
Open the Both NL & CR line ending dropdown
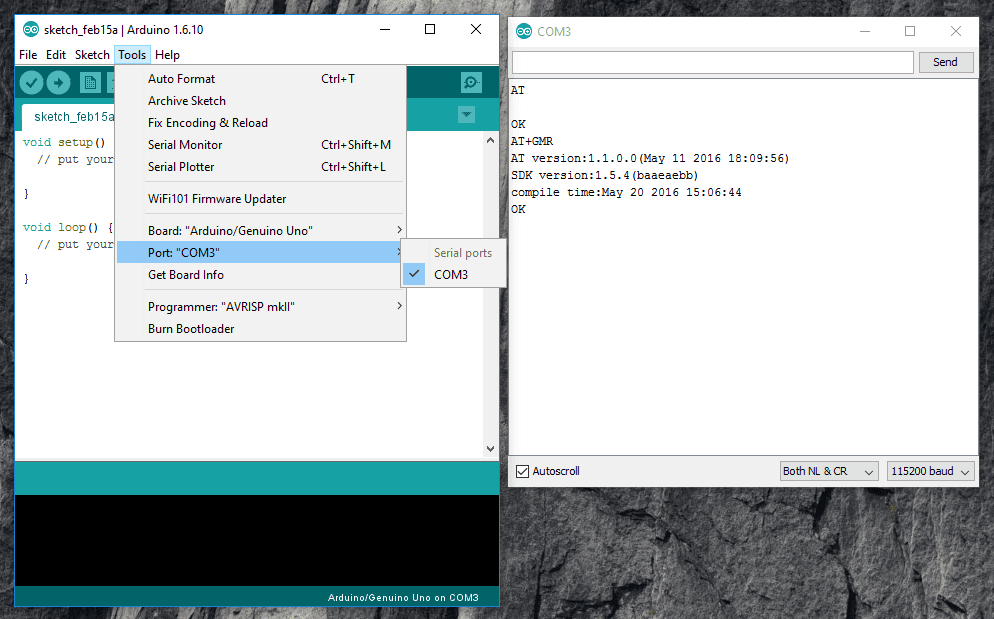tap(829, 471)
